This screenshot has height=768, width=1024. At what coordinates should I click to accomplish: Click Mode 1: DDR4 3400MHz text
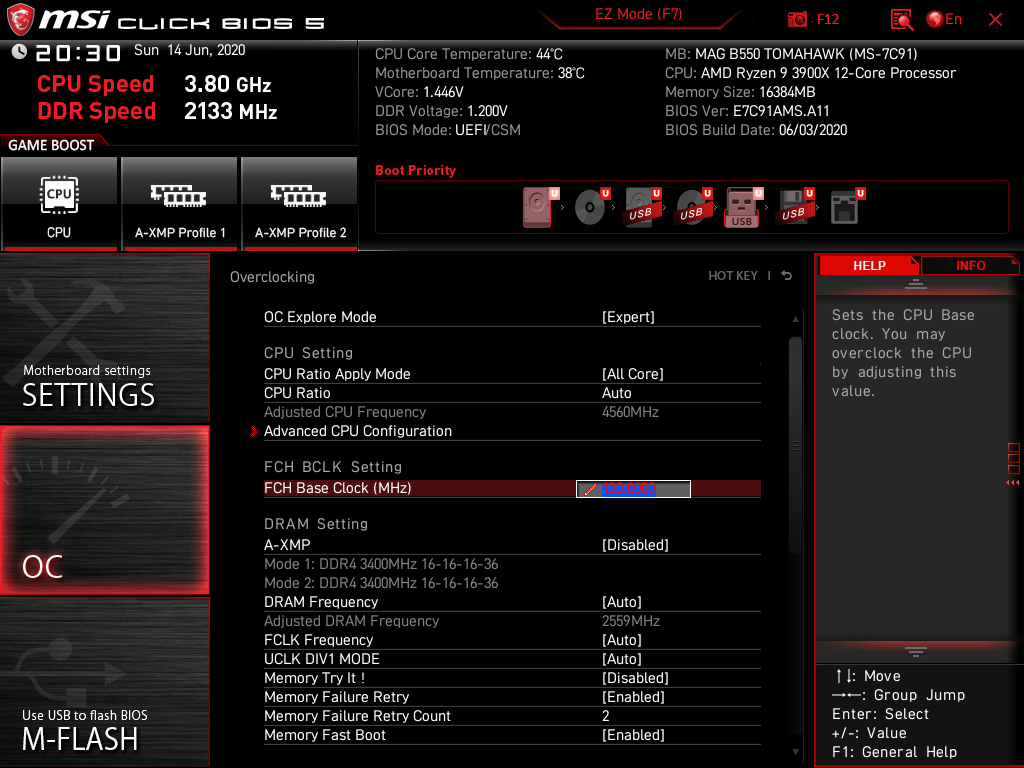pyautogui.click(x=381, y=564)
